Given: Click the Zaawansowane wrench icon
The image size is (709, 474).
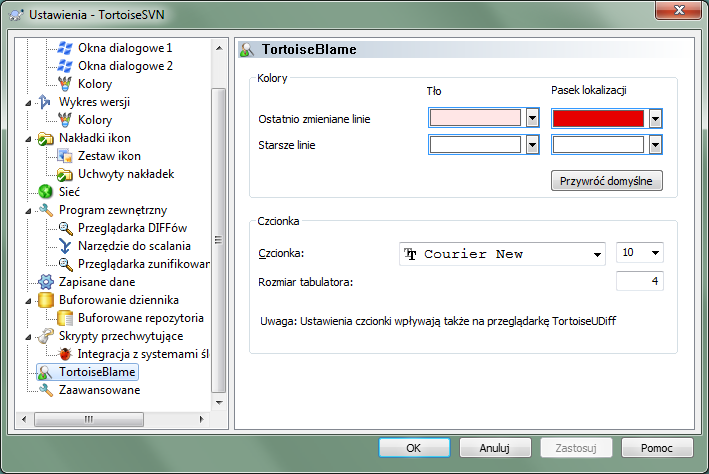Looking at the screenshot, I should pyautogui.click(x=45, y=390).
